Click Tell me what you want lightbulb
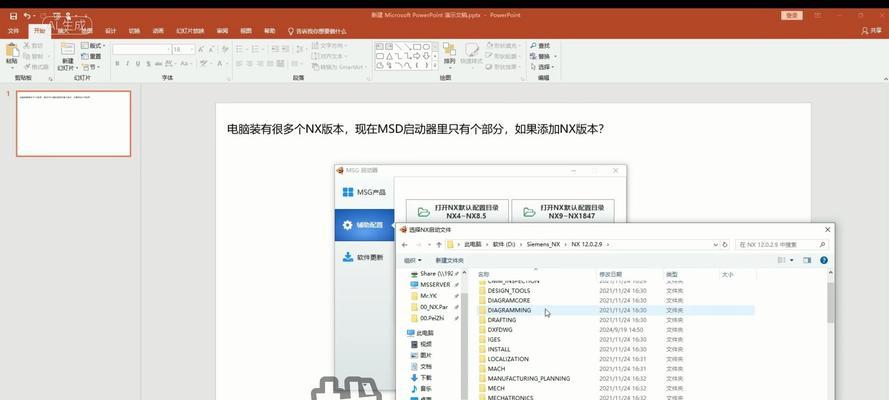Image resolution: width=889 pixels, height=400 pixels. coord(291,31)
